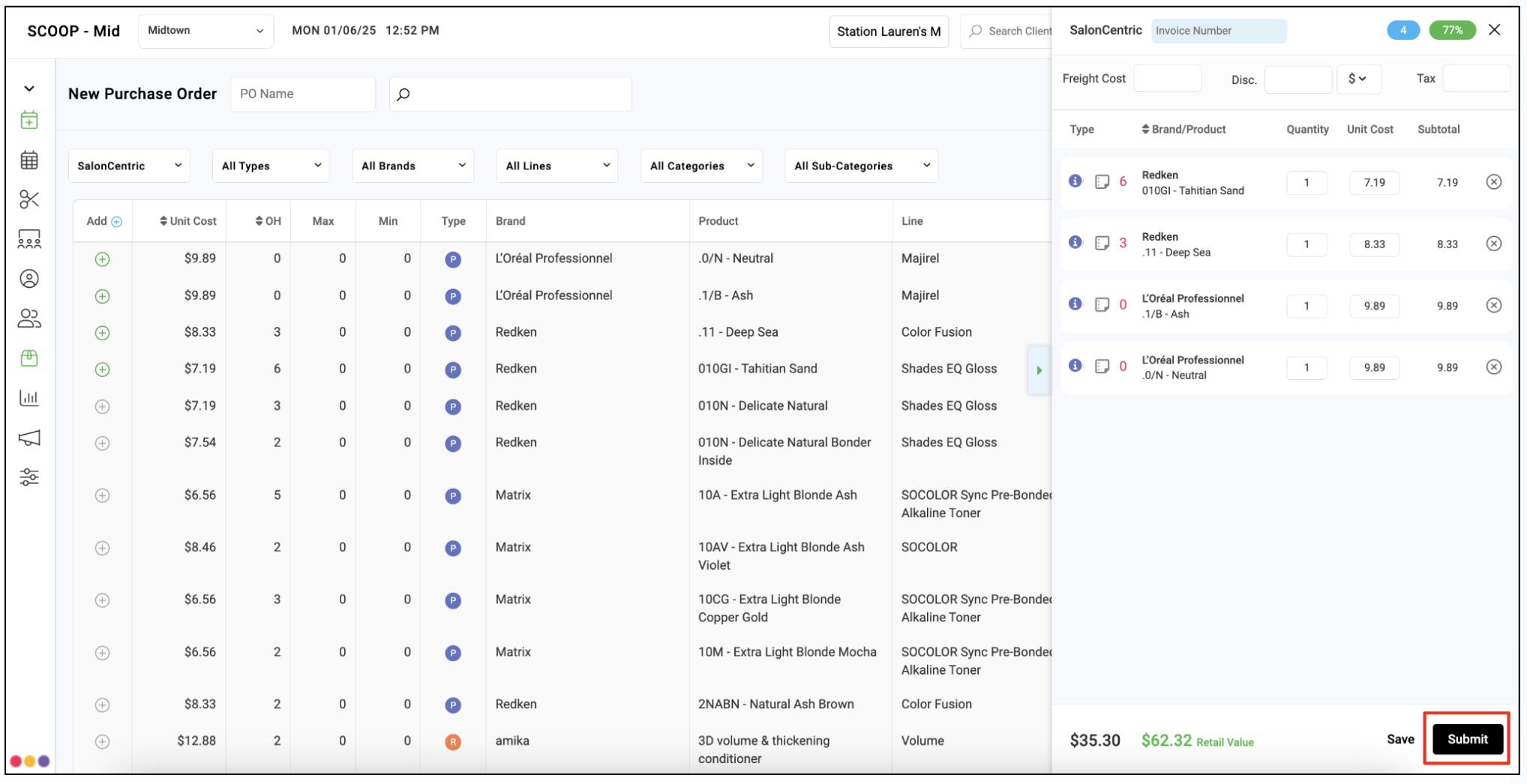Open the inventory box sidebar icon
The image size is (1527, 784).
pos(29,358)
